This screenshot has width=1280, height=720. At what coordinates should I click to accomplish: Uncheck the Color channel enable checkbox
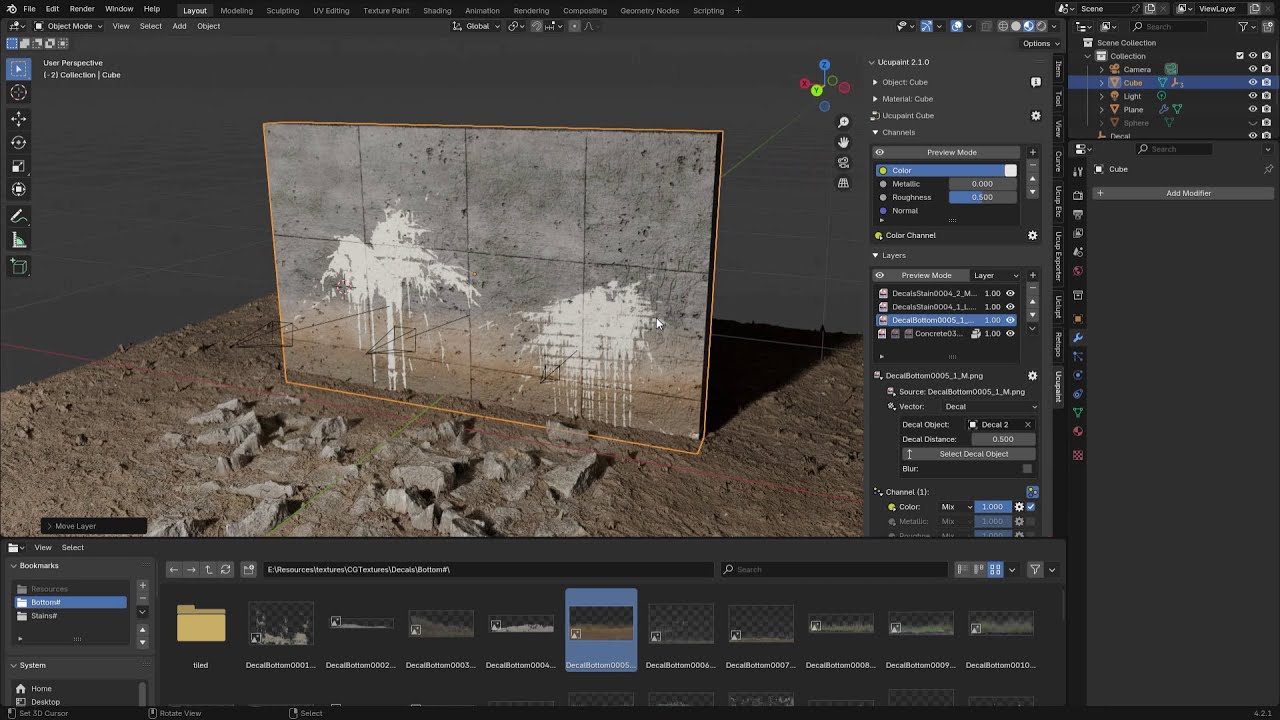click(x=1031, y=507)
